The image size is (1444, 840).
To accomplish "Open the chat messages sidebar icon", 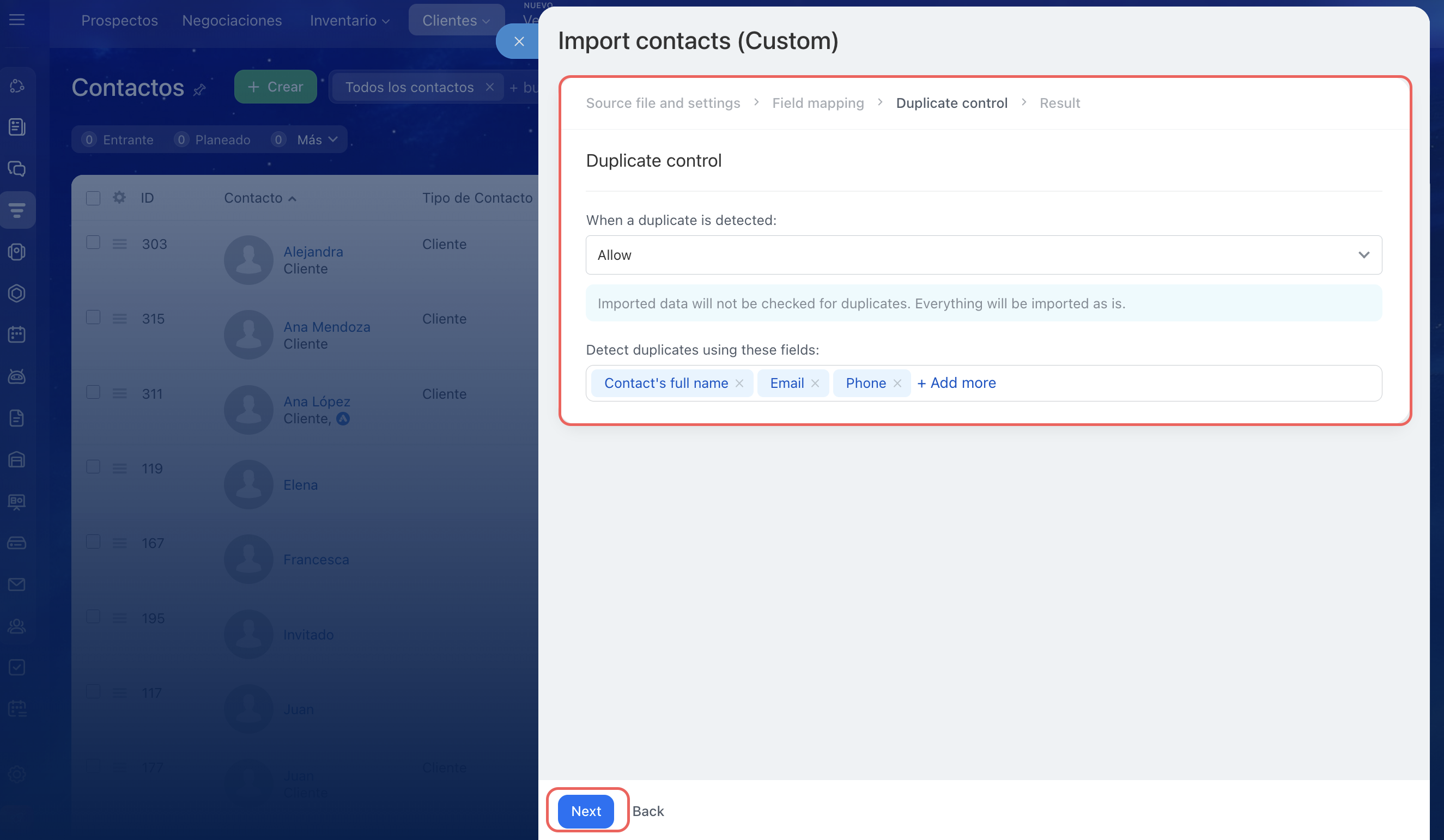I will click(x=17, y=168).
